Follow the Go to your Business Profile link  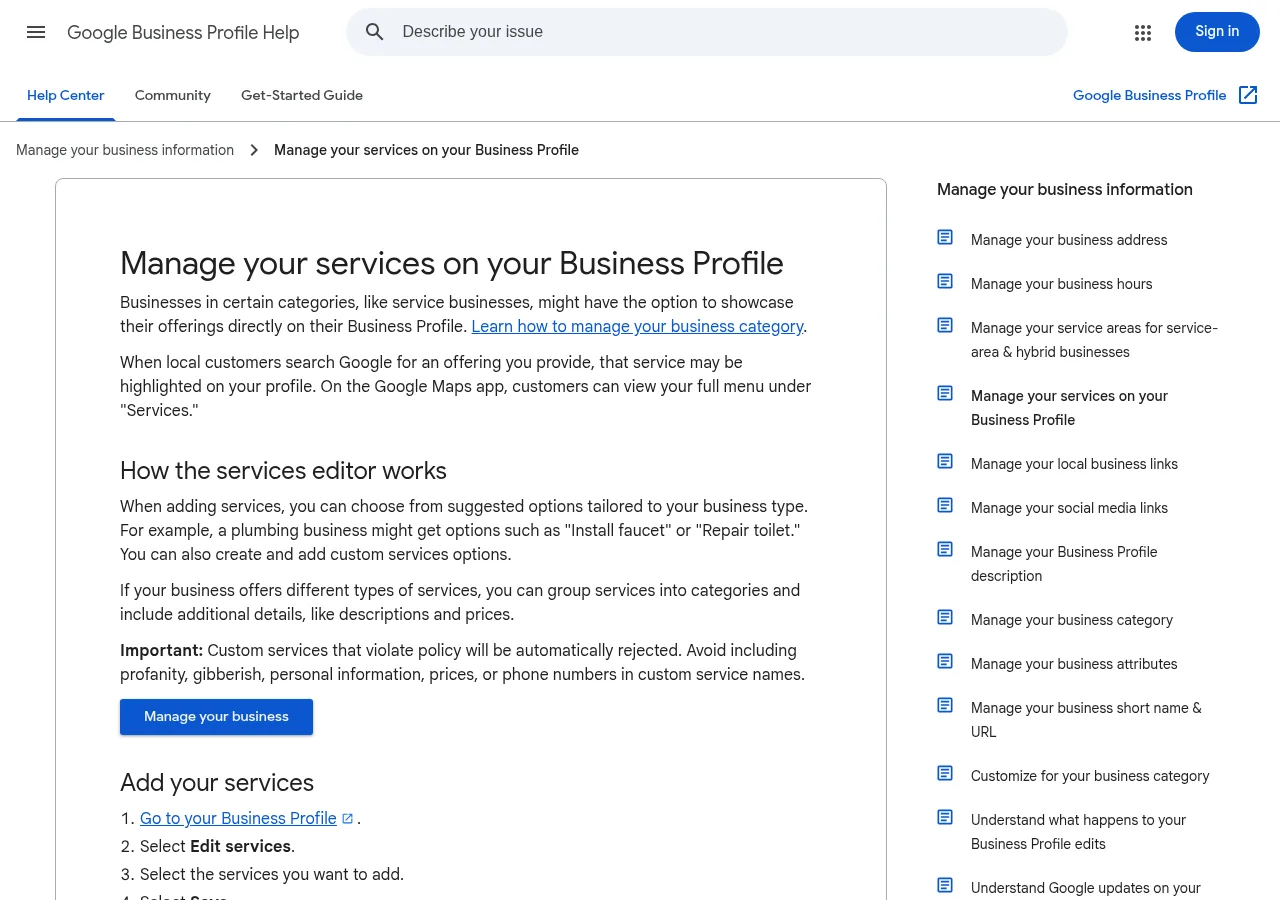pyautogui.click(x=238, y=818)
